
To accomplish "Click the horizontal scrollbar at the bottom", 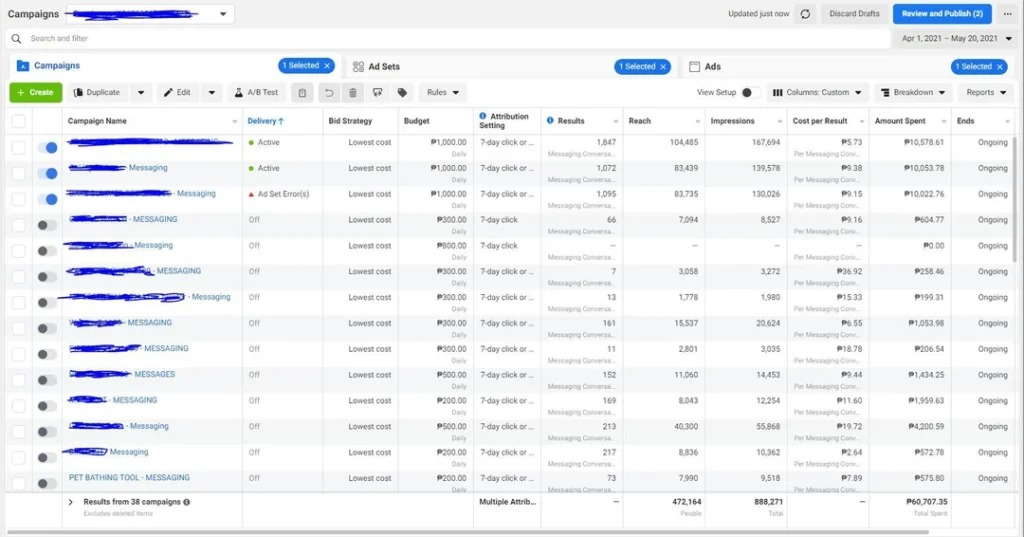I will [467, 532].
